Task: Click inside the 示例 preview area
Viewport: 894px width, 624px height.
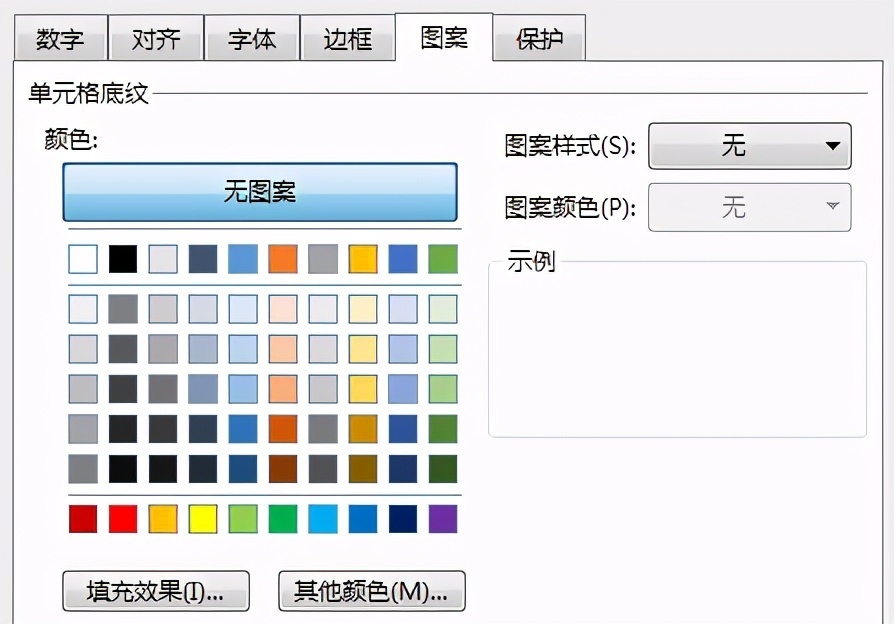Action: coord(677,348)
